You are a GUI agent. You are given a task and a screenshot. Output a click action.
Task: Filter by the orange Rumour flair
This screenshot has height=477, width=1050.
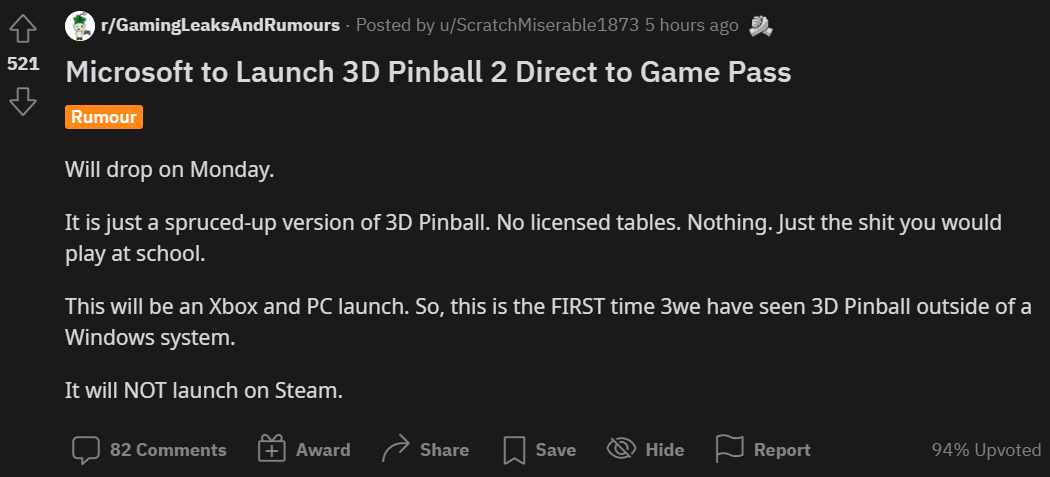104,117
